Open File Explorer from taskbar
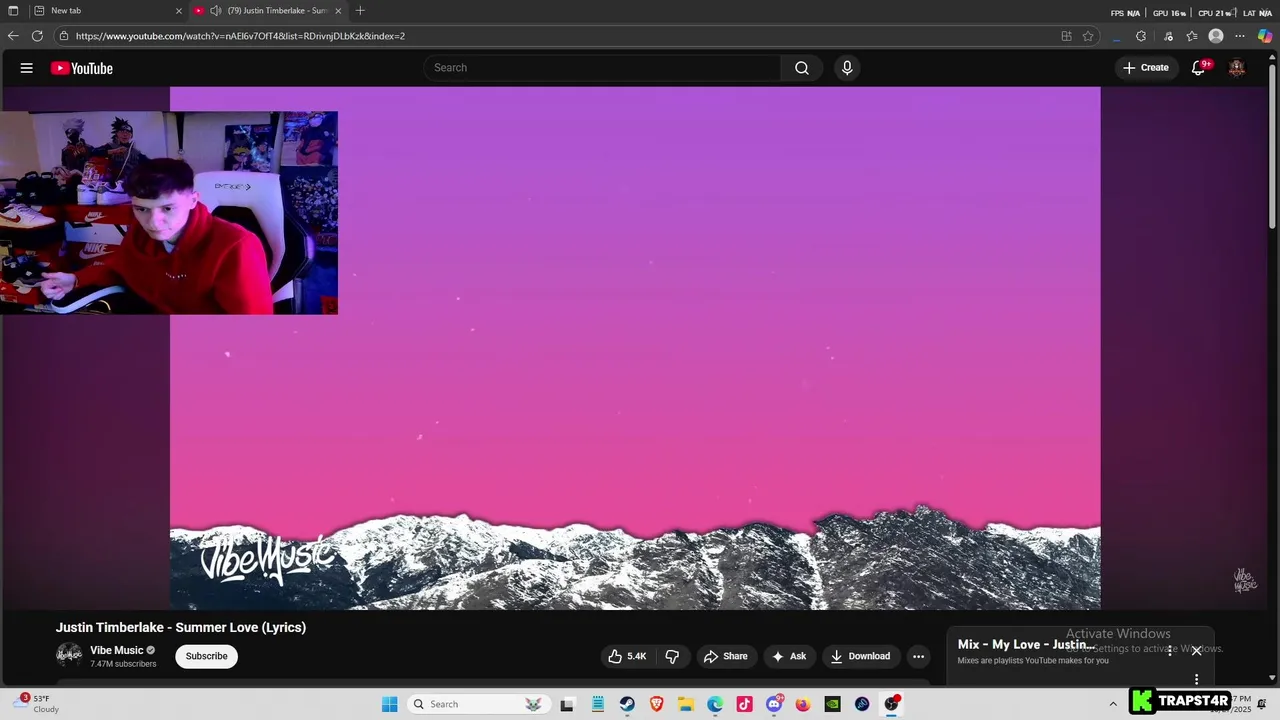 [686, 704]
